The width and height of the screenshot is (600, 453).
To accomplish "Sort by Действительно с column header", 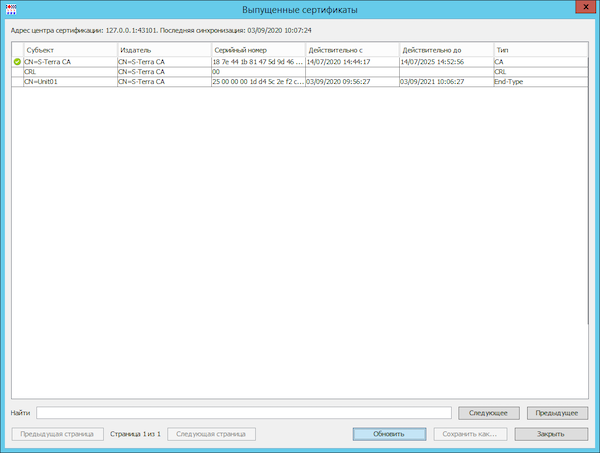I will click(x=352, y=50).
